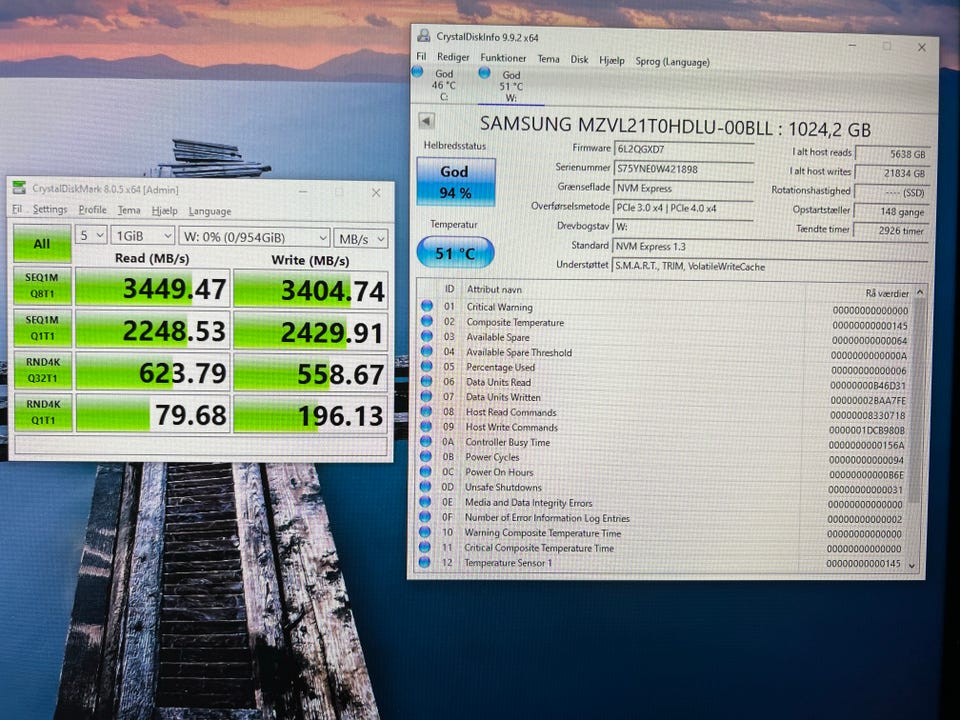Run the RND4K Q1T1 test
960x720 pixels.
click(x=42, y=412)
